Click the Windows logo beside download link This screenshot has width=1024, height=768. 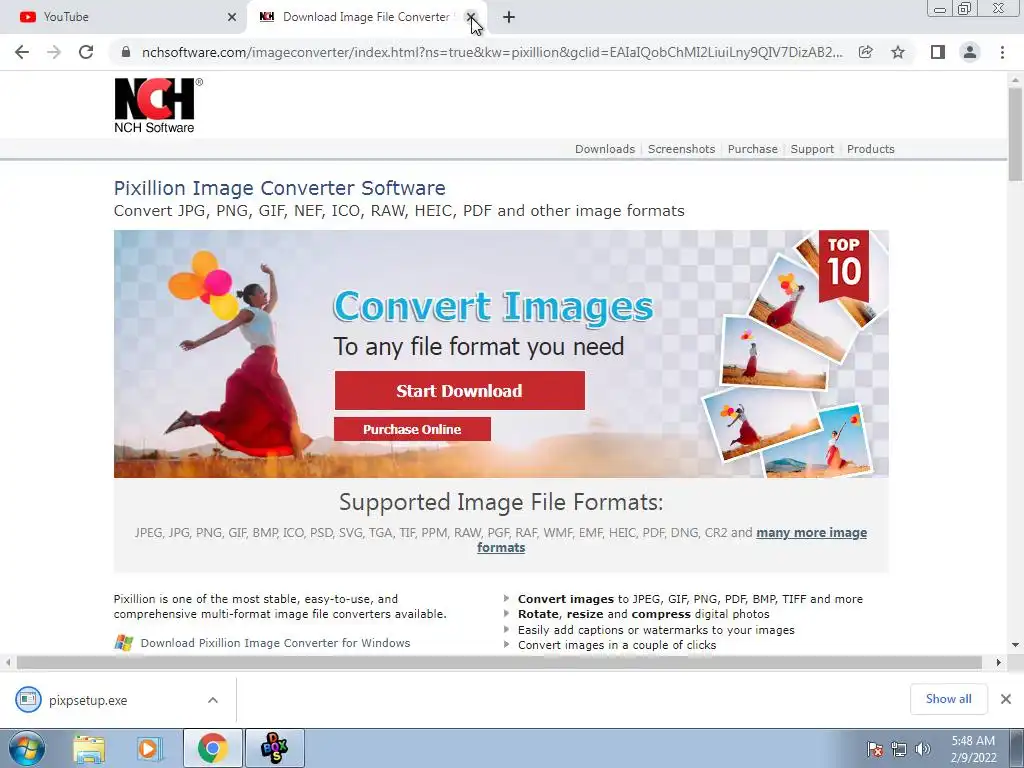pyautogui.click(x=123, y=643)
